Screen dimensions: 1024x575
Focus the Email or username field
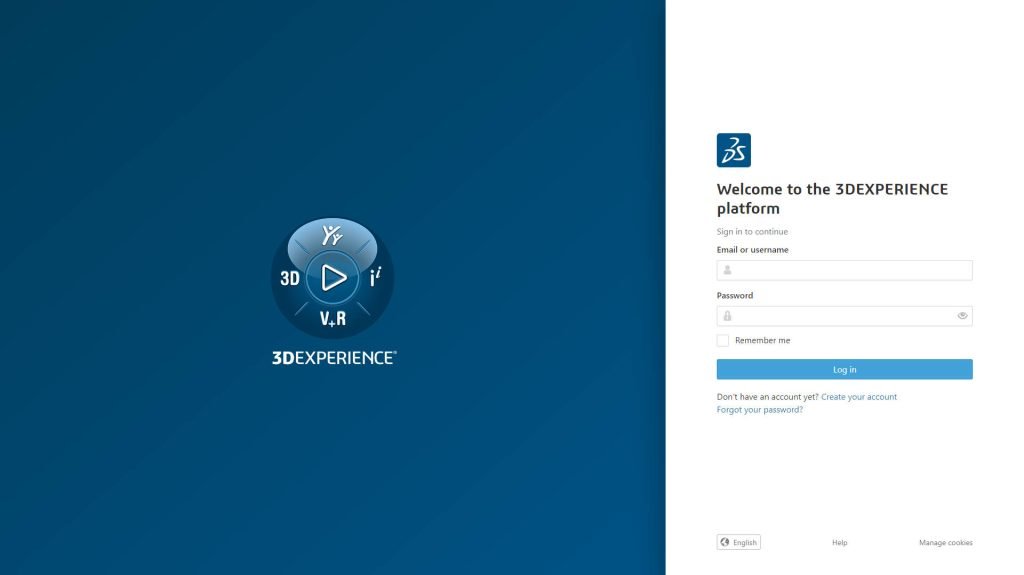[x=844, y=270]
